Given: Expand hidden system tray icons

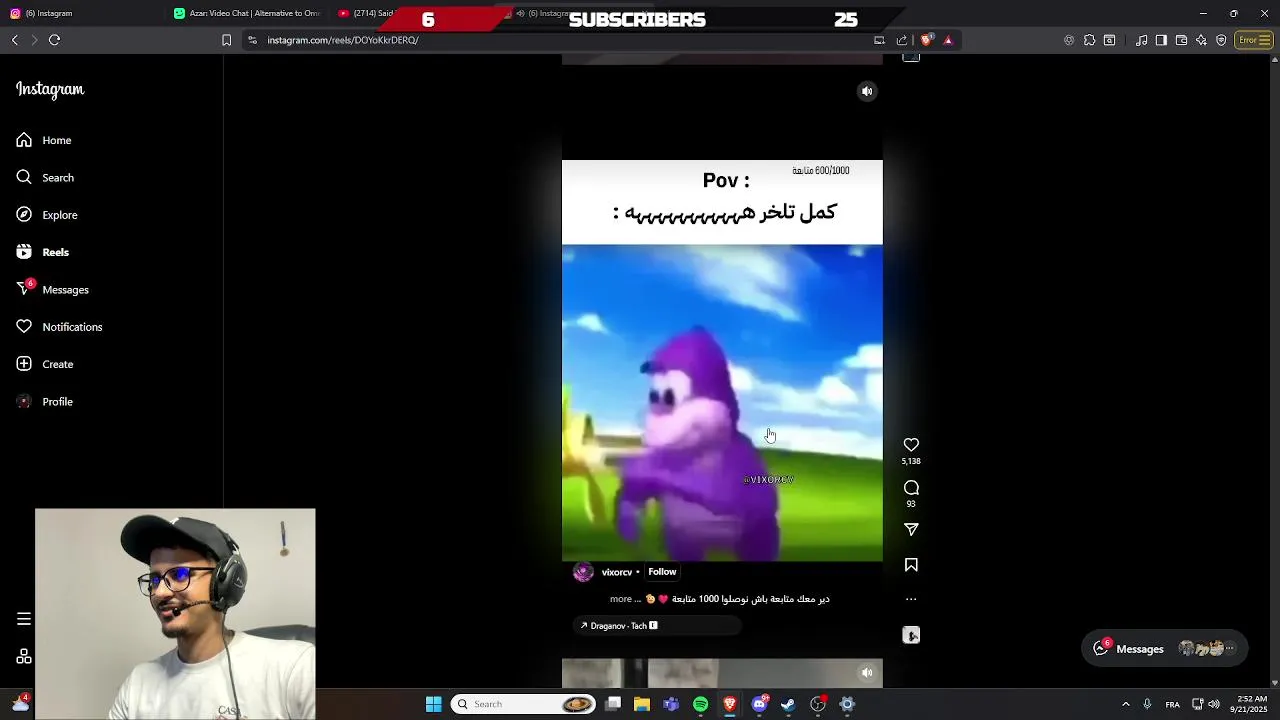Looking at the screenshot, I should [1125, 704].
